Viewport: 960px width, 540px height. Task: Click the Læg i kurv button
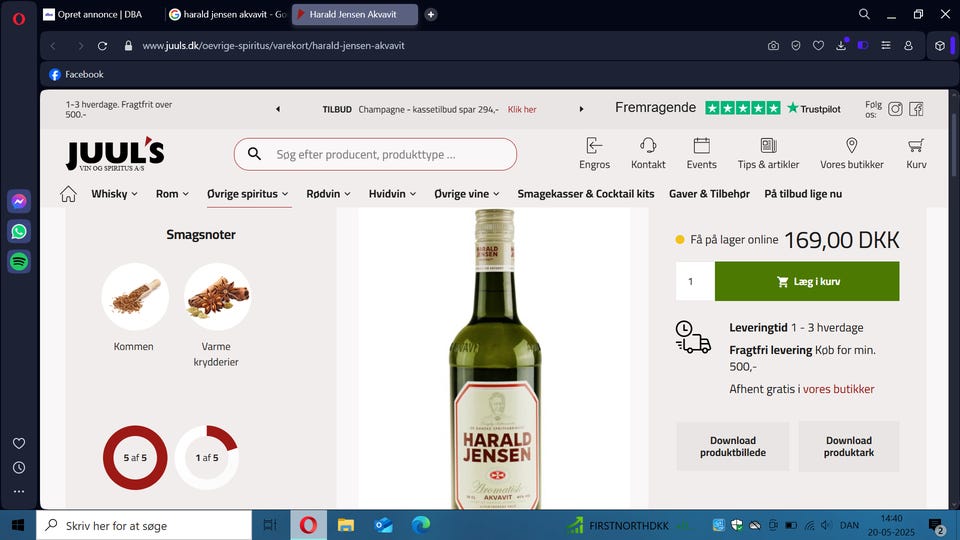click(807, 282)
